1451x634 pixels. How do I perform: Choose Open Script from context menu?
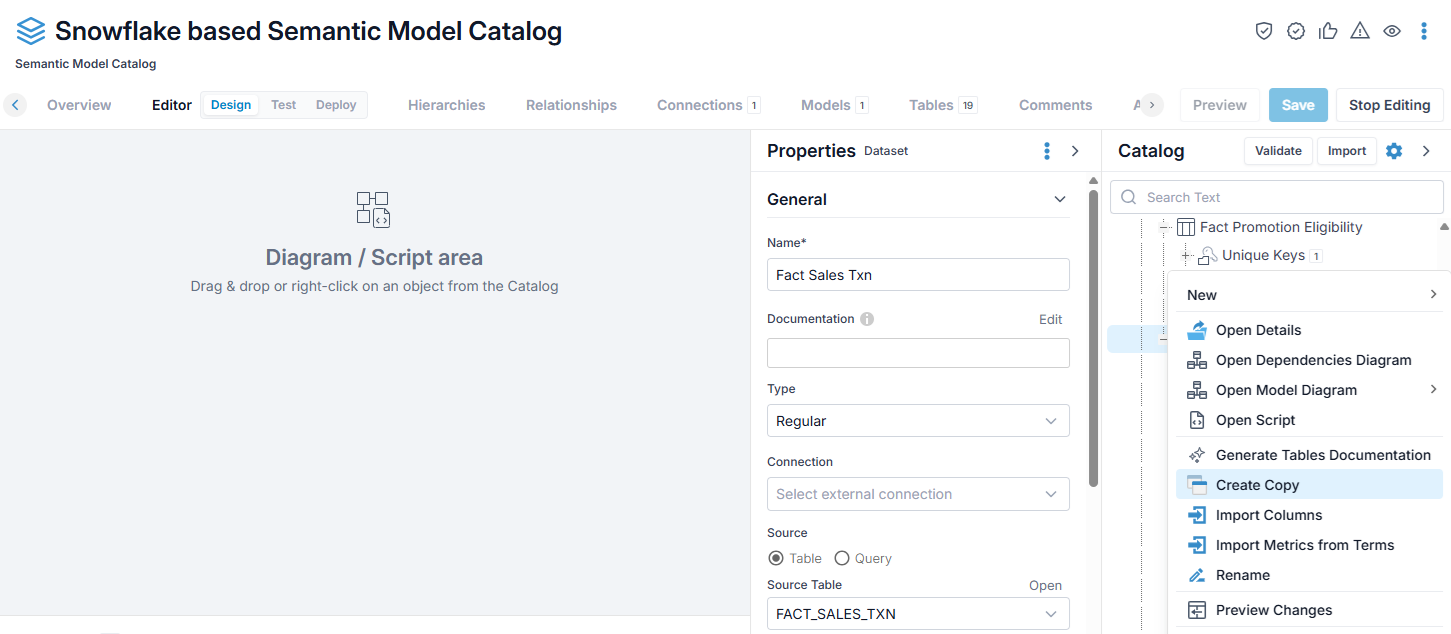[x=1308, y=420]
